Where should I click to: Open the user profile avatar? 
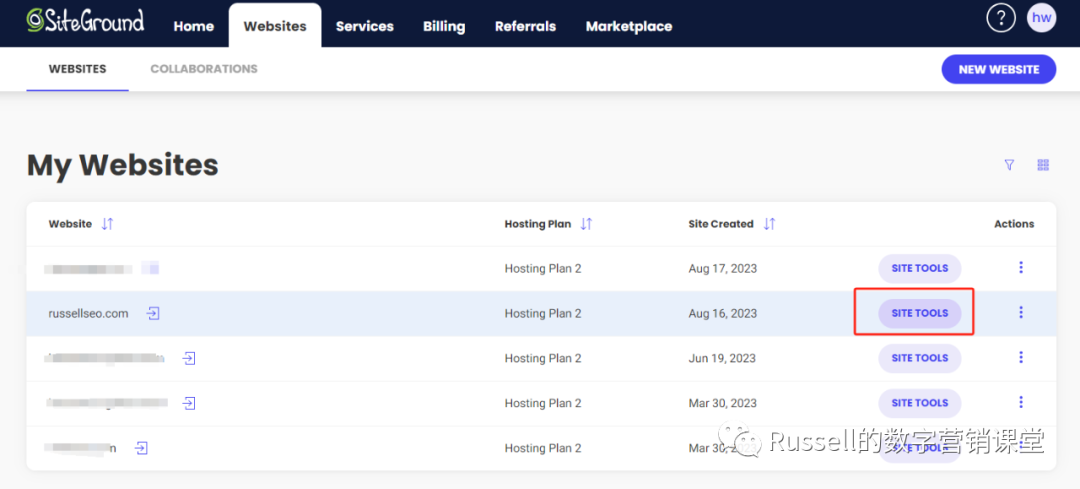point(1041,18)
